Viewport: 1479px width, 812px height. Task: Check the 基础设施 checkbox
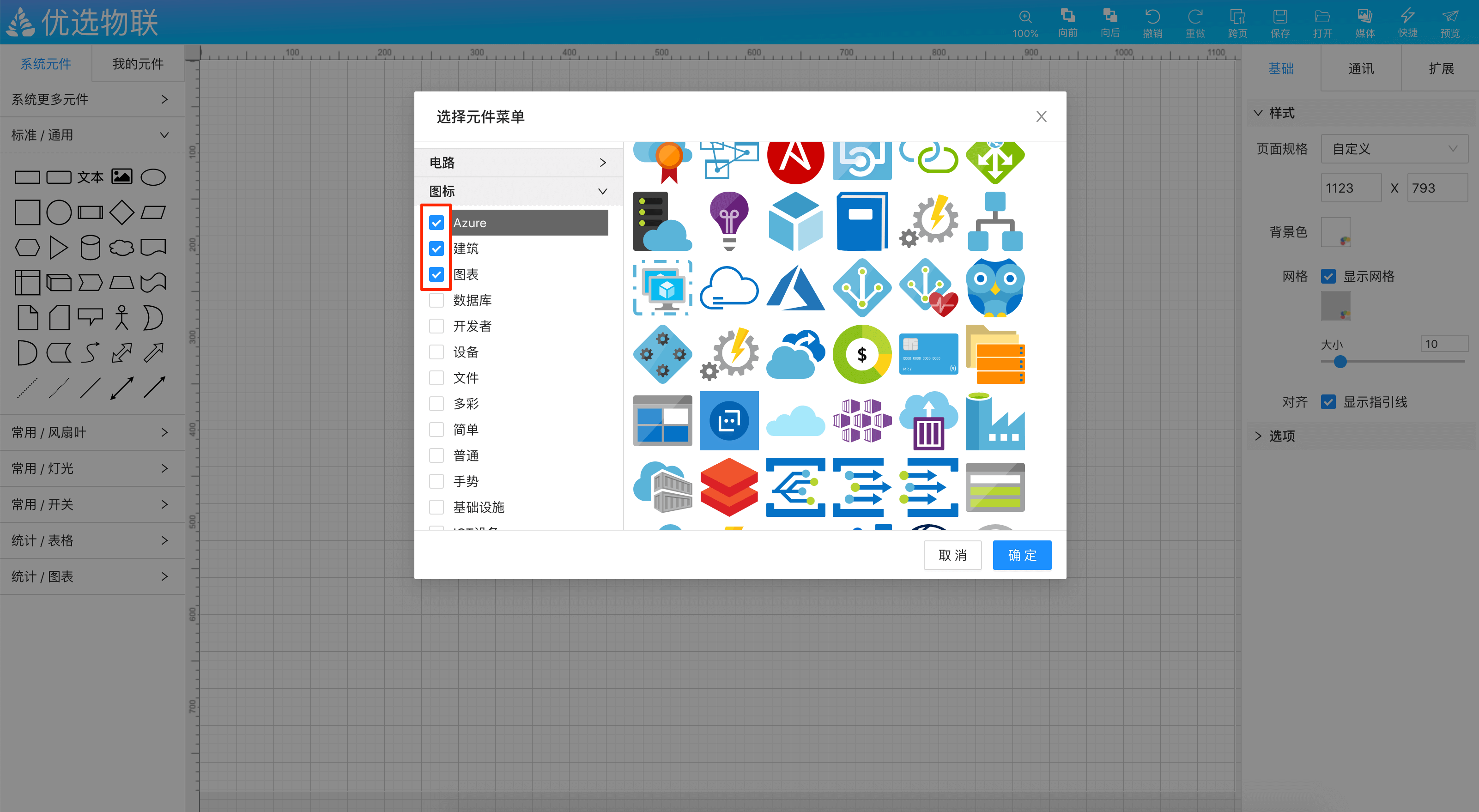436,507
